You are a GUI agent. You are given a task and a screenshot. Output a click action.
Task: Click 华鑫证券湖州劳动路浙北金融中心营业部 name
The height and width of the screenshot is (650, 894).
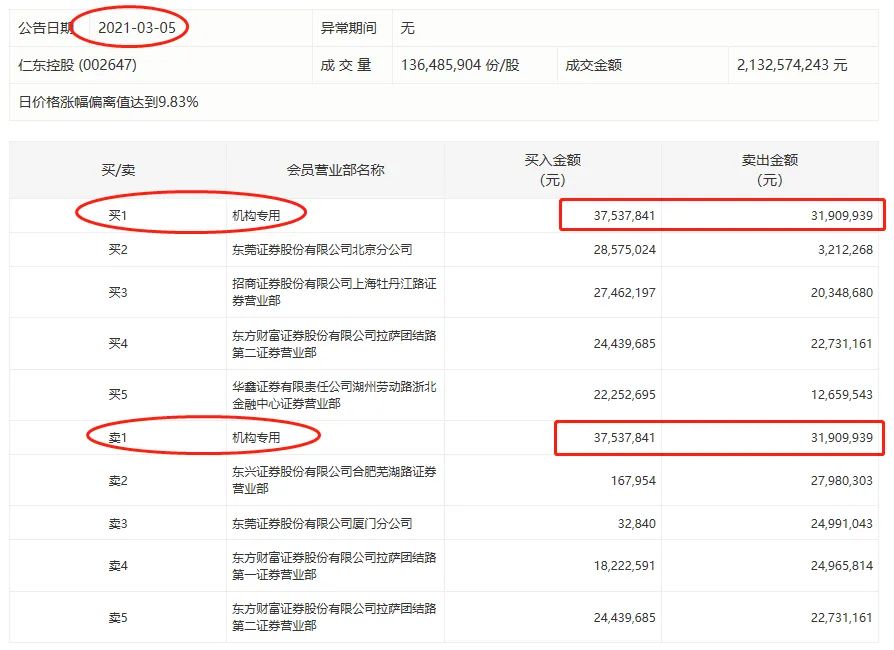tap(334, 395)
